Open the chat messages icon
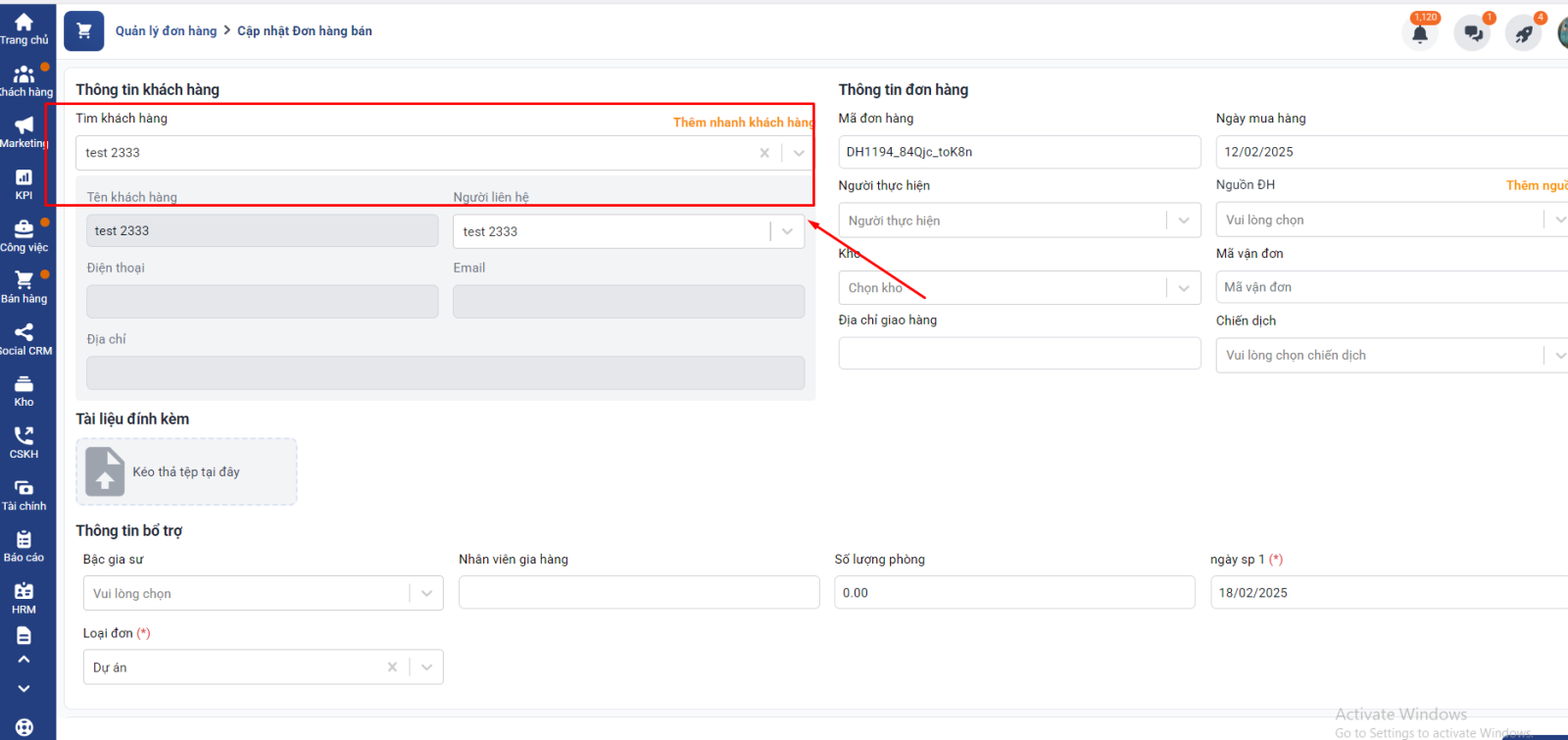 (1472, 33)
